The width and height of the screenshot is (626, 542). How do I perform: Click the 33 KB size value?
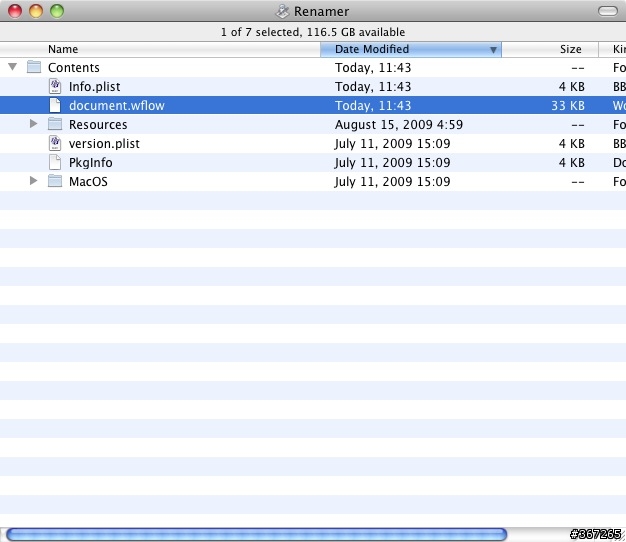tap(568, 105)
